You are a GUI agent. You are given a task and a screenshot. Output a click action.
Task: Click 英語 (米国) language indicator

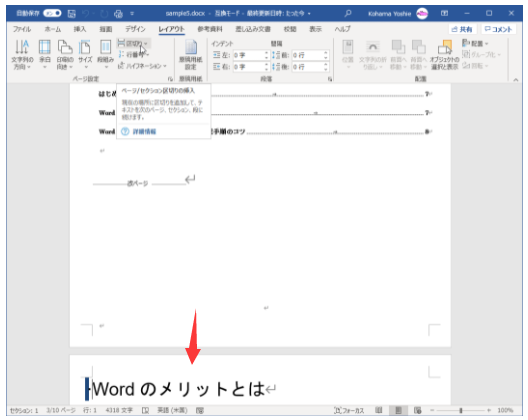(x=172, y=411)
